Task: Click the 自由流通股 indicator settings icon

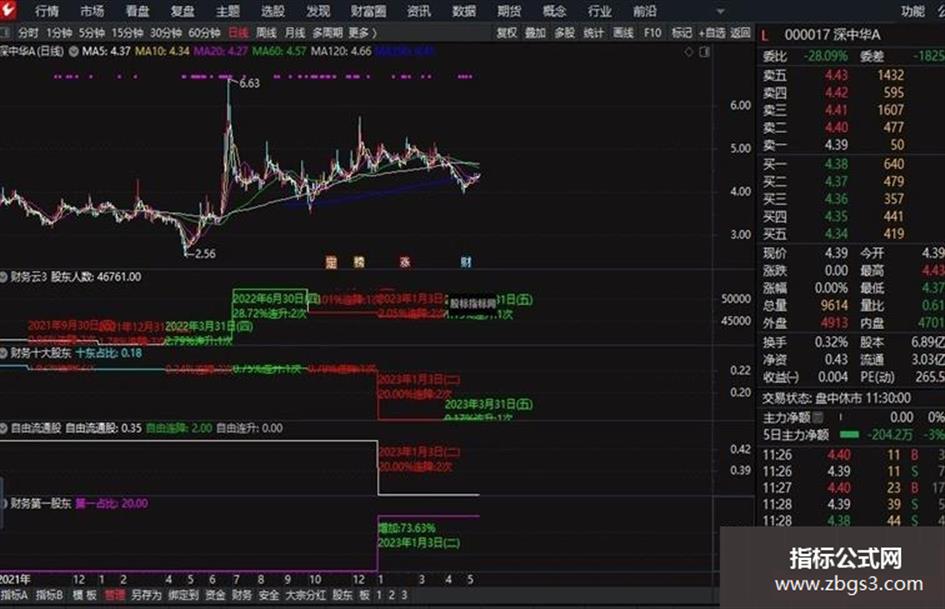Action: 4,428
